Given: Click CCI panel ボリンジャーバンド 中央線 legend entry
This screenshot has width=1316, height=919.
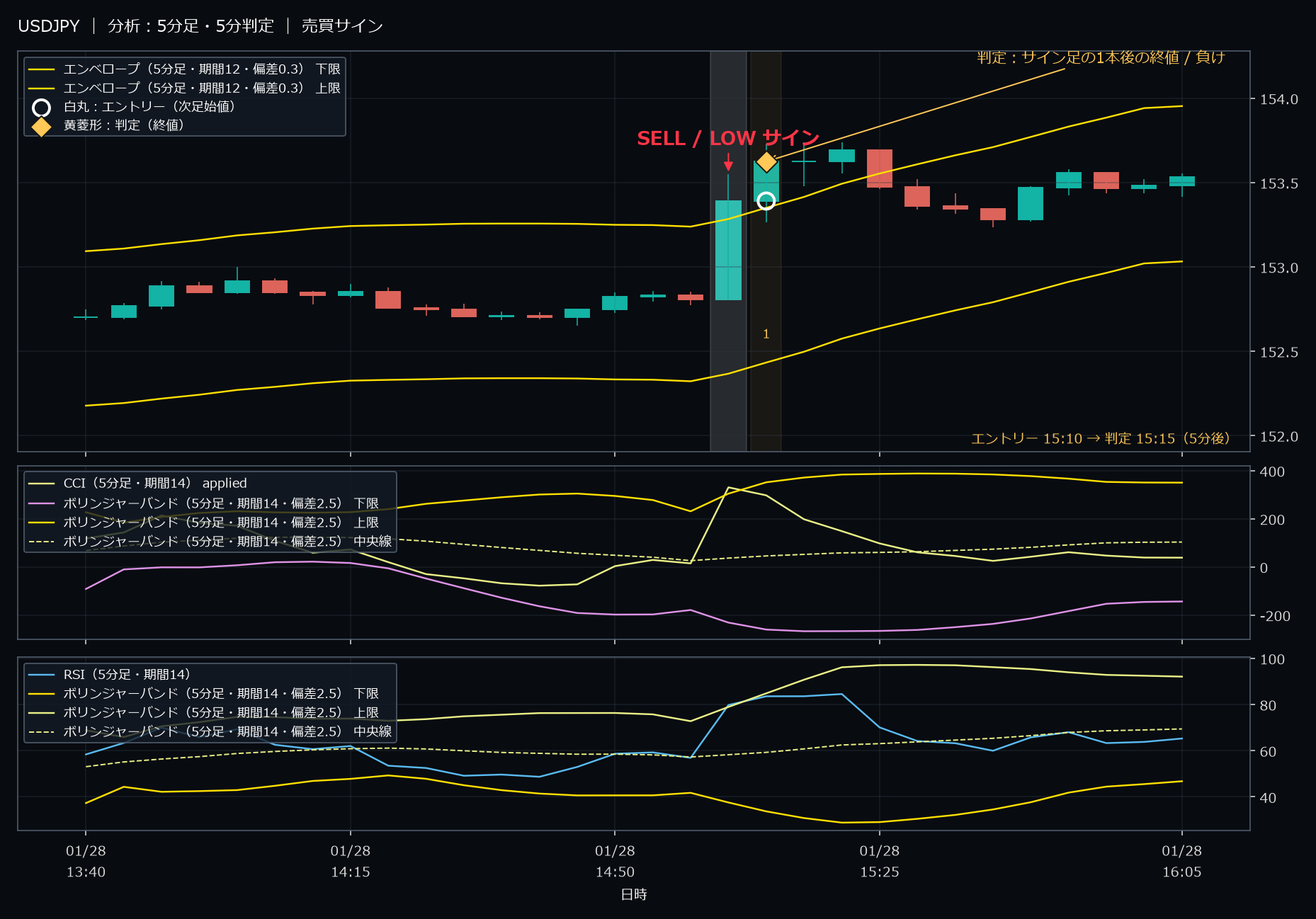Looking at the screenshot, I should (x=210, y=542).
